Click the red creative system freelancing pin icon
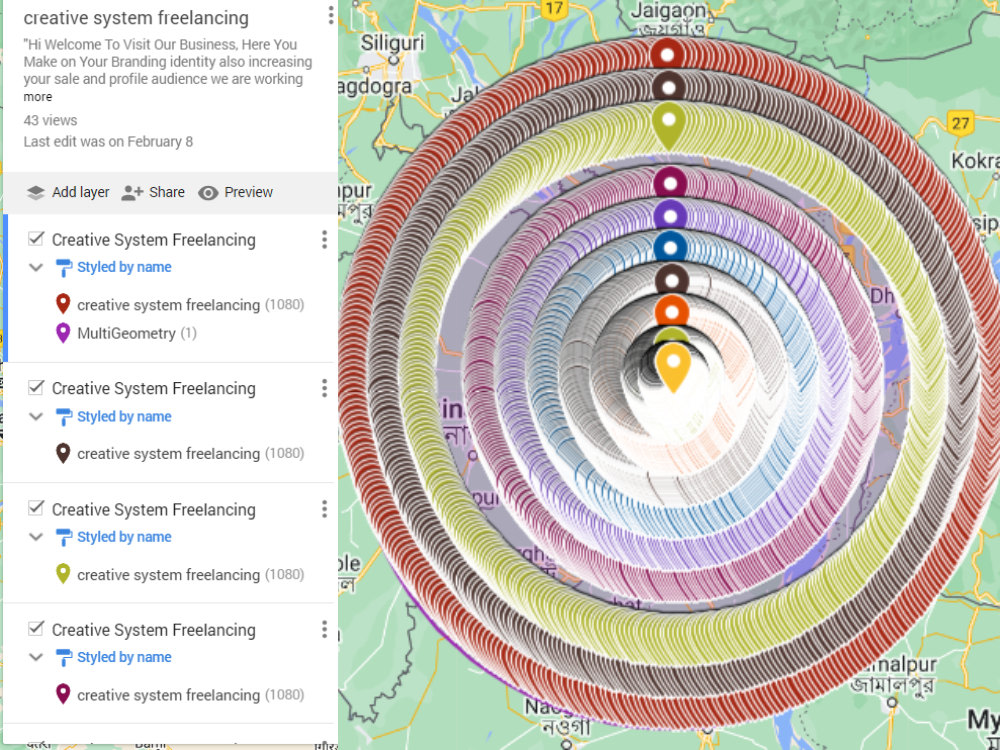The width and height of the screenshot is (1000, 750). [63, 304]
